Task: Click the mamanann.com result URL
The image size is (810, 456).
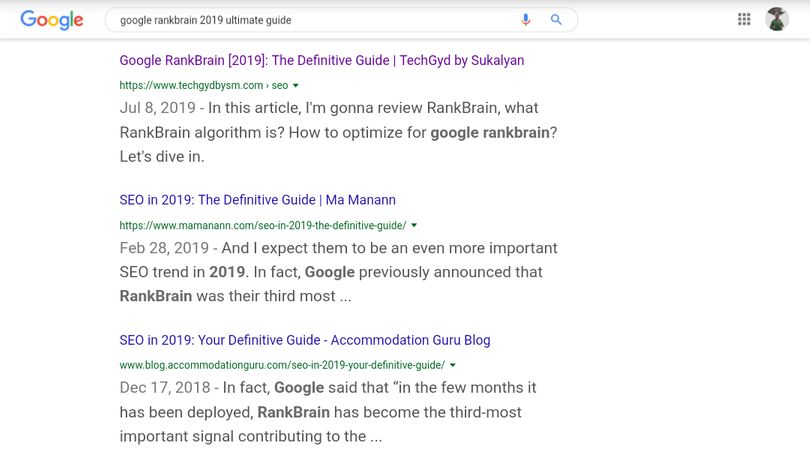Action: pyautogui.click(x=262, y=225)
